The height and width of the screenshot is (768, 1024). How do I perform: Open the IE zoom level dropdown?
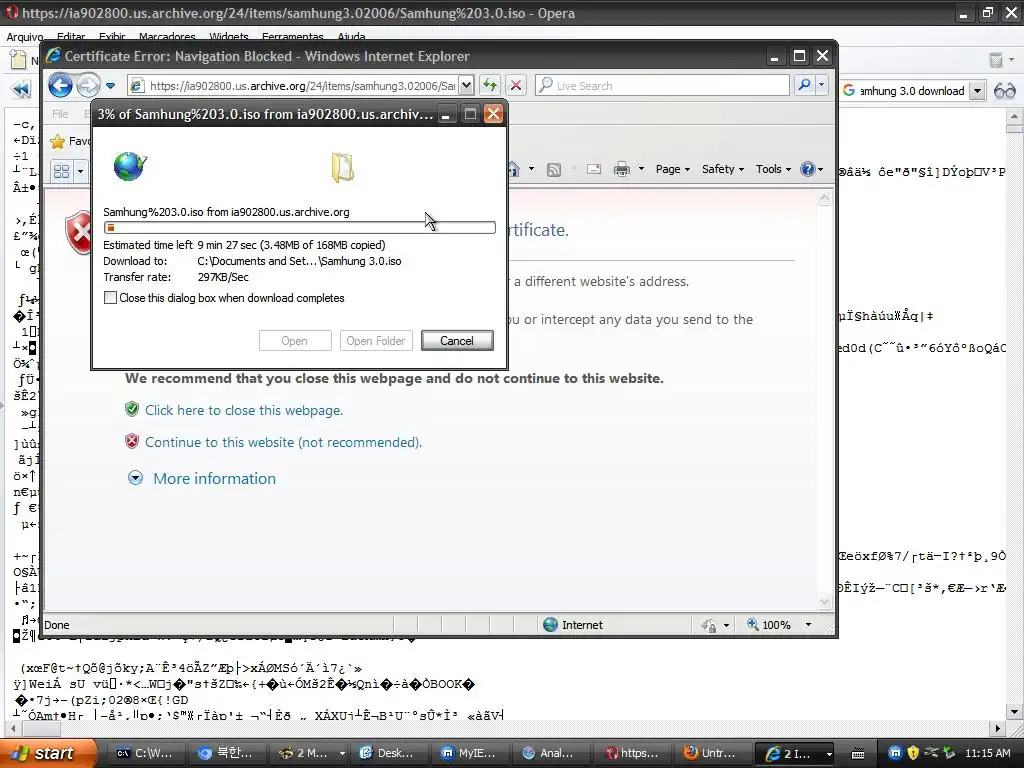(808, 625)
